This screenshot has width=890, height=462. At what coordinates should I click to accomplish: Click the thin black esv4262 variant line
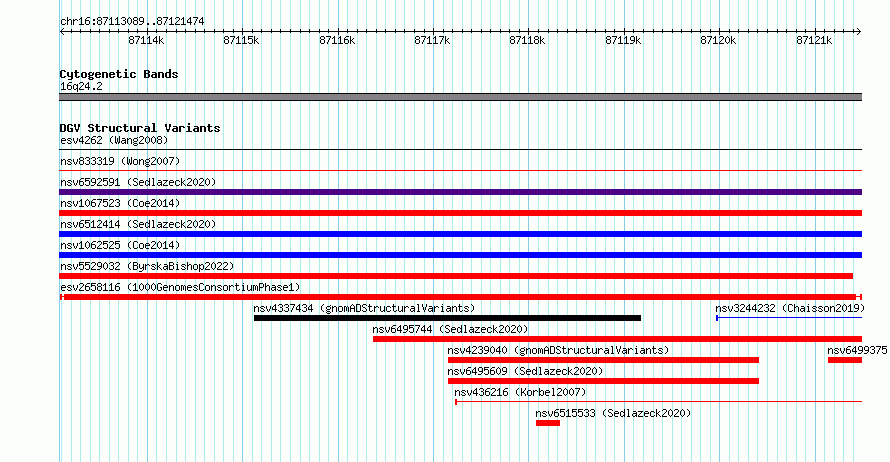click(460, 150)
